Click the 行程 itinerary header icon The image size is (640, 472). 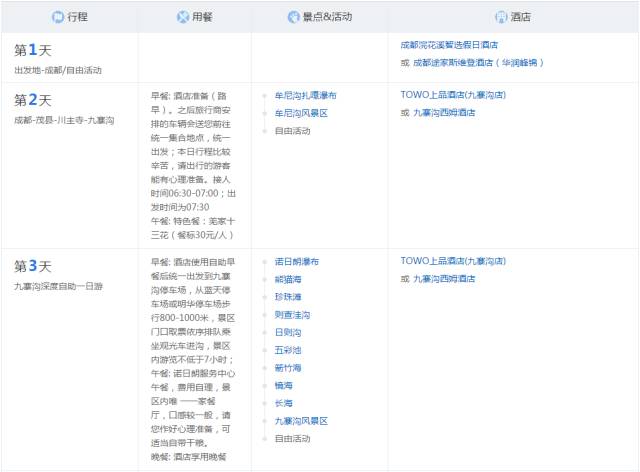(58, 17)
